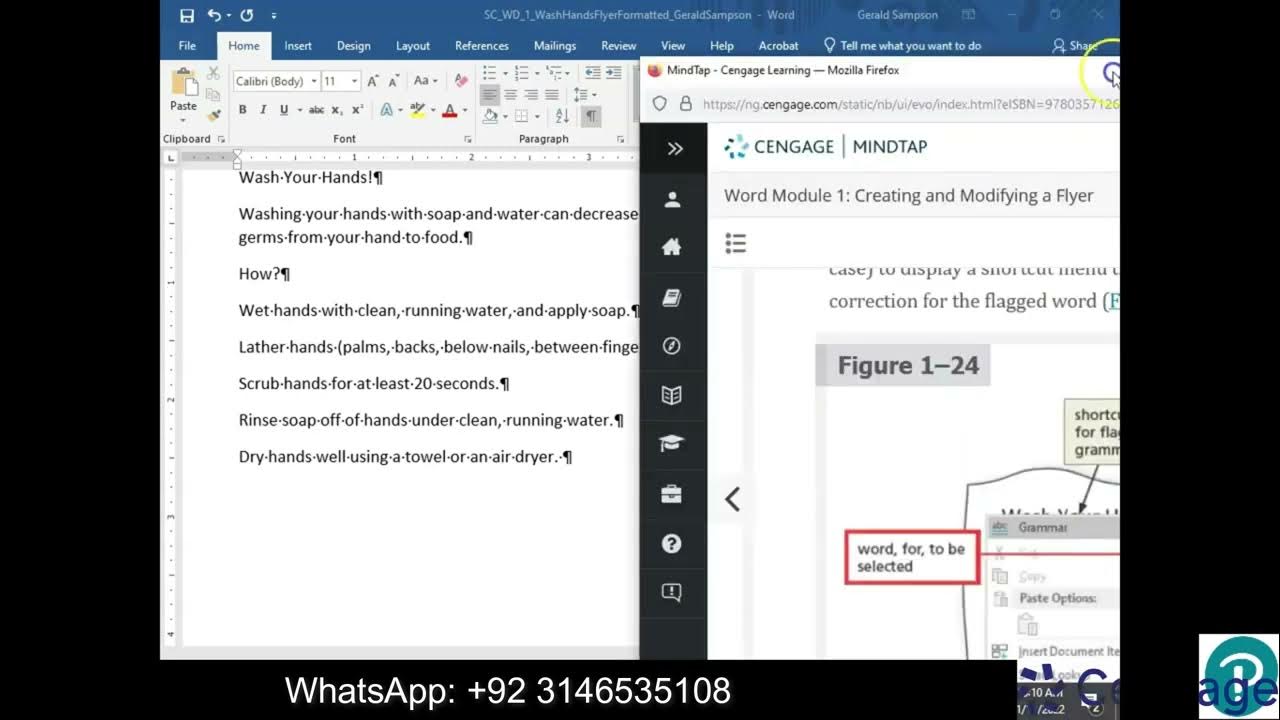This screenshot has height=720, width=1280.
Task: Select Align Right button
Action: pos(531,94)
